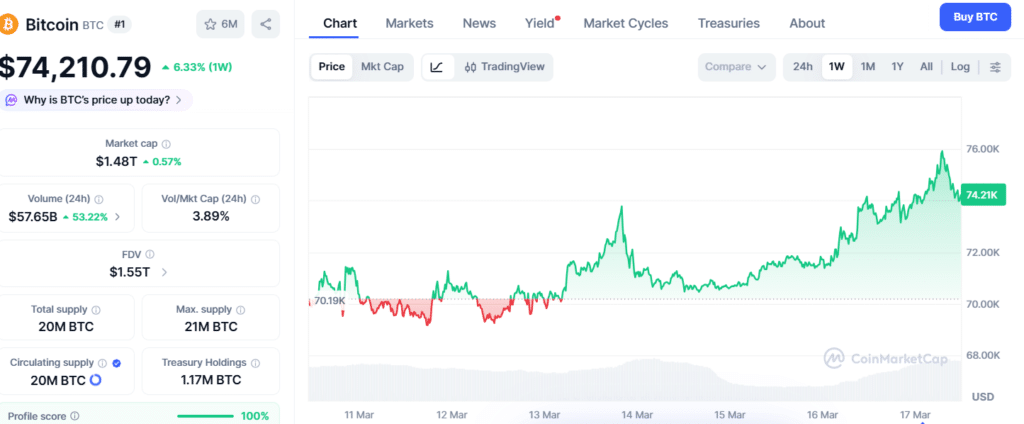Show Treasury Holdings info icon

[255, 363]
